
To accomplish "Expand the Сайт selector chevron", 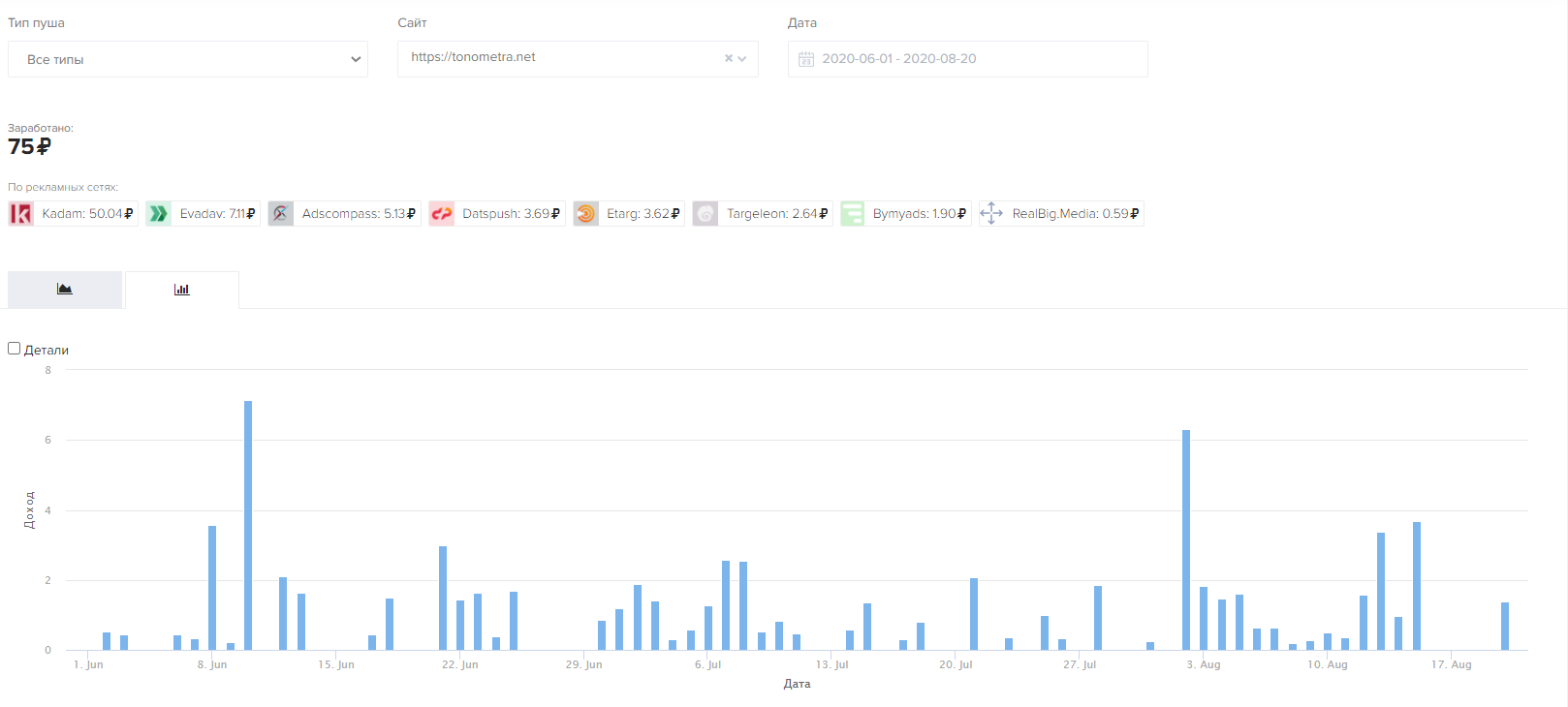I will click(742, 59).
